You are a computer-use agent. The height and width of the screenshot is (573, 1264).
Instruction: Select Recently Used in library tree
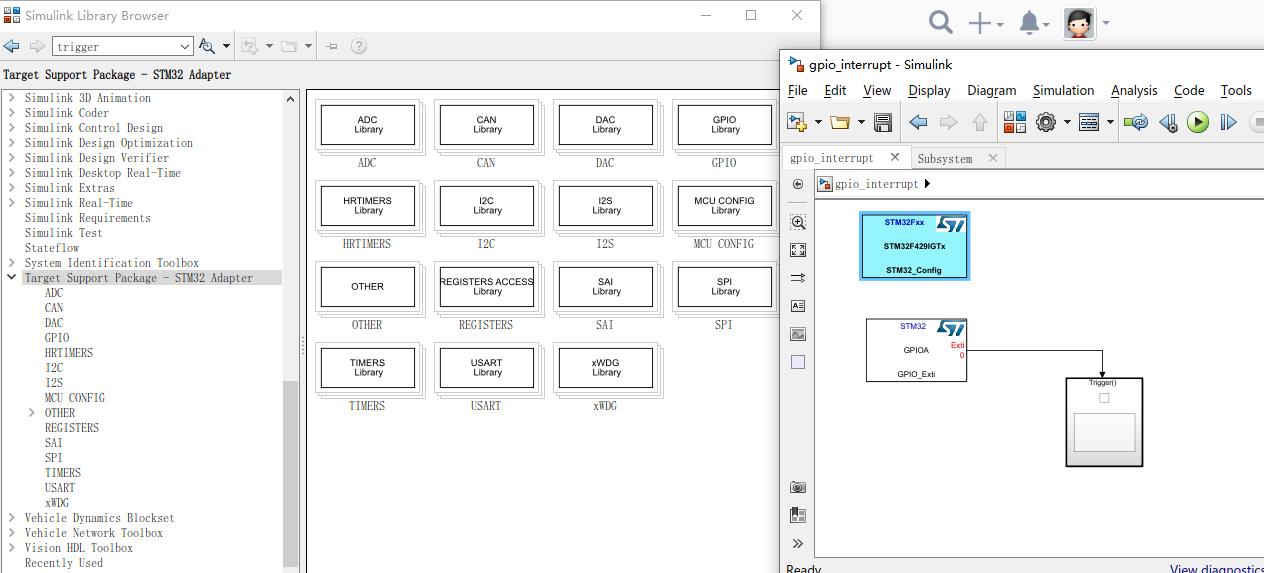(64, 563)
